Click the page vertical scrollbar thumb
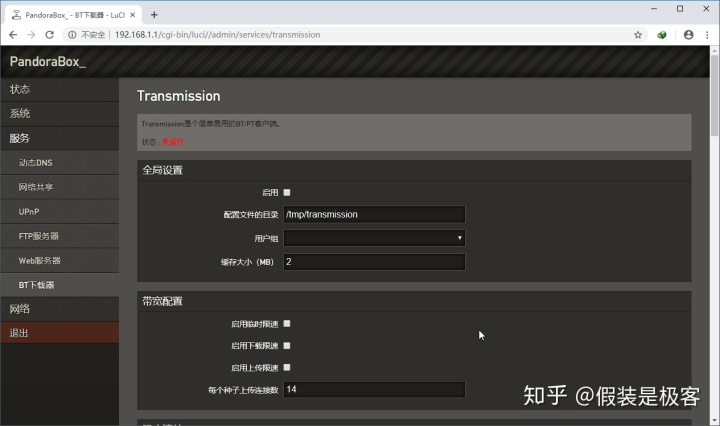 714,95
